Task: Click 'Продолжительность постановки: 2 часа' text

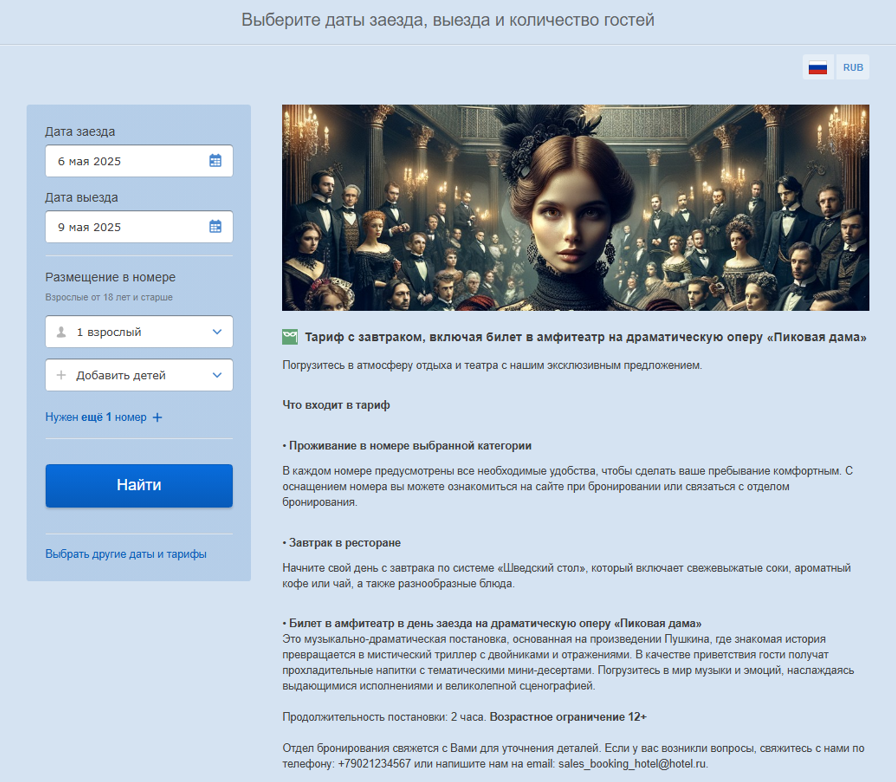Action: (384, 717)
